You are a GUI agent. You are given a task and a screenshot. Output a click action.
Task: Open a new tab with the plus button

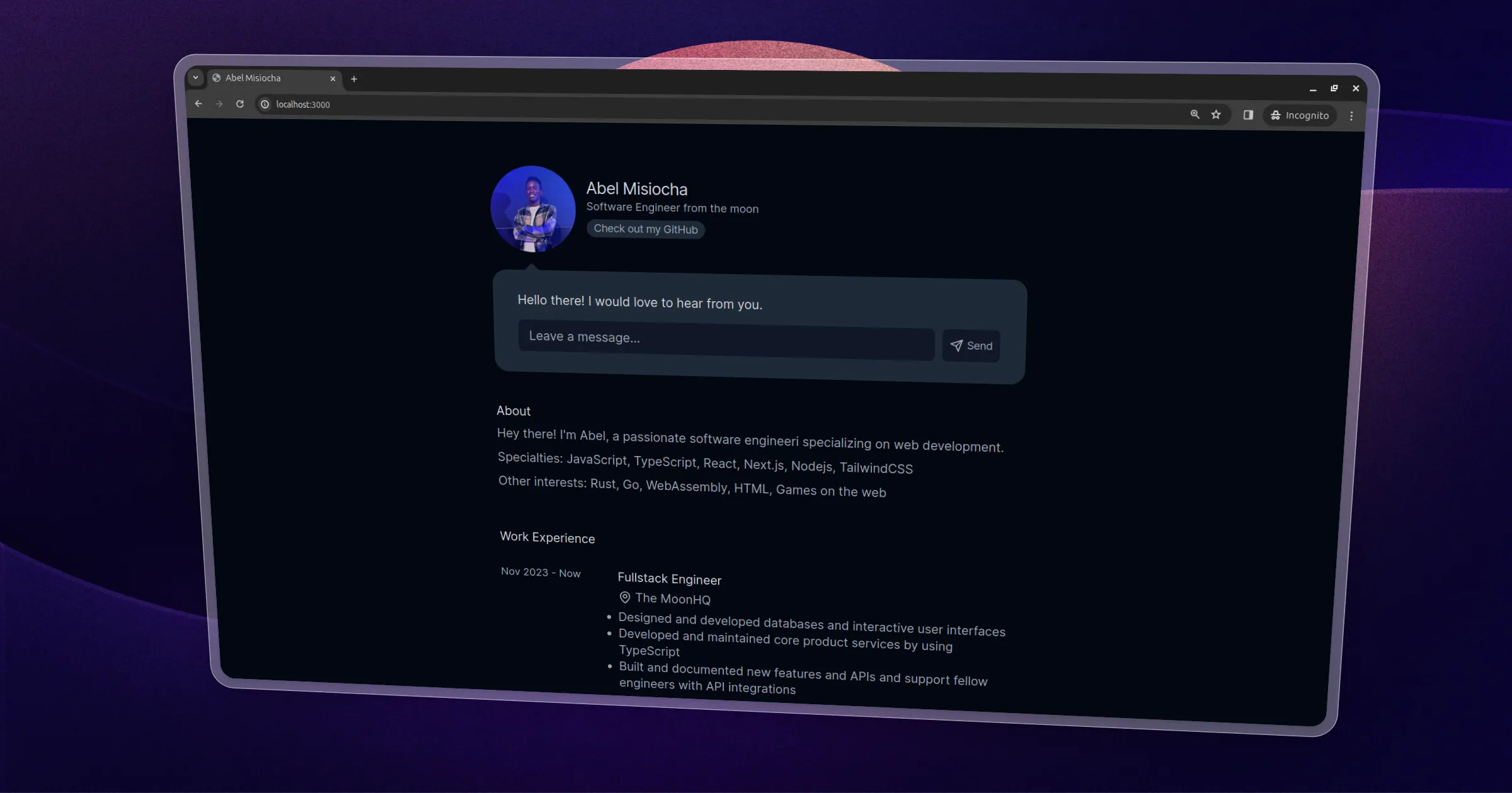tap(354, 79)
